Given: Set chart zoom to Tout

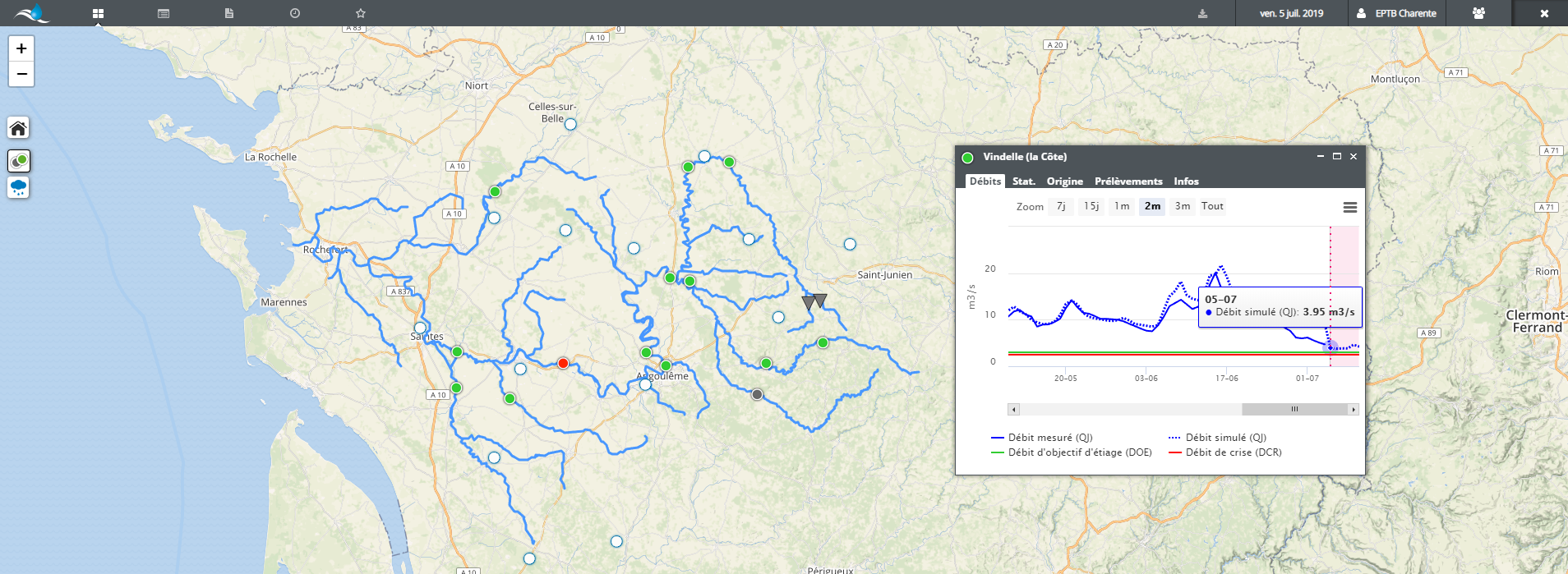Looking at the screenshot, I should [x=1212, y=206].
